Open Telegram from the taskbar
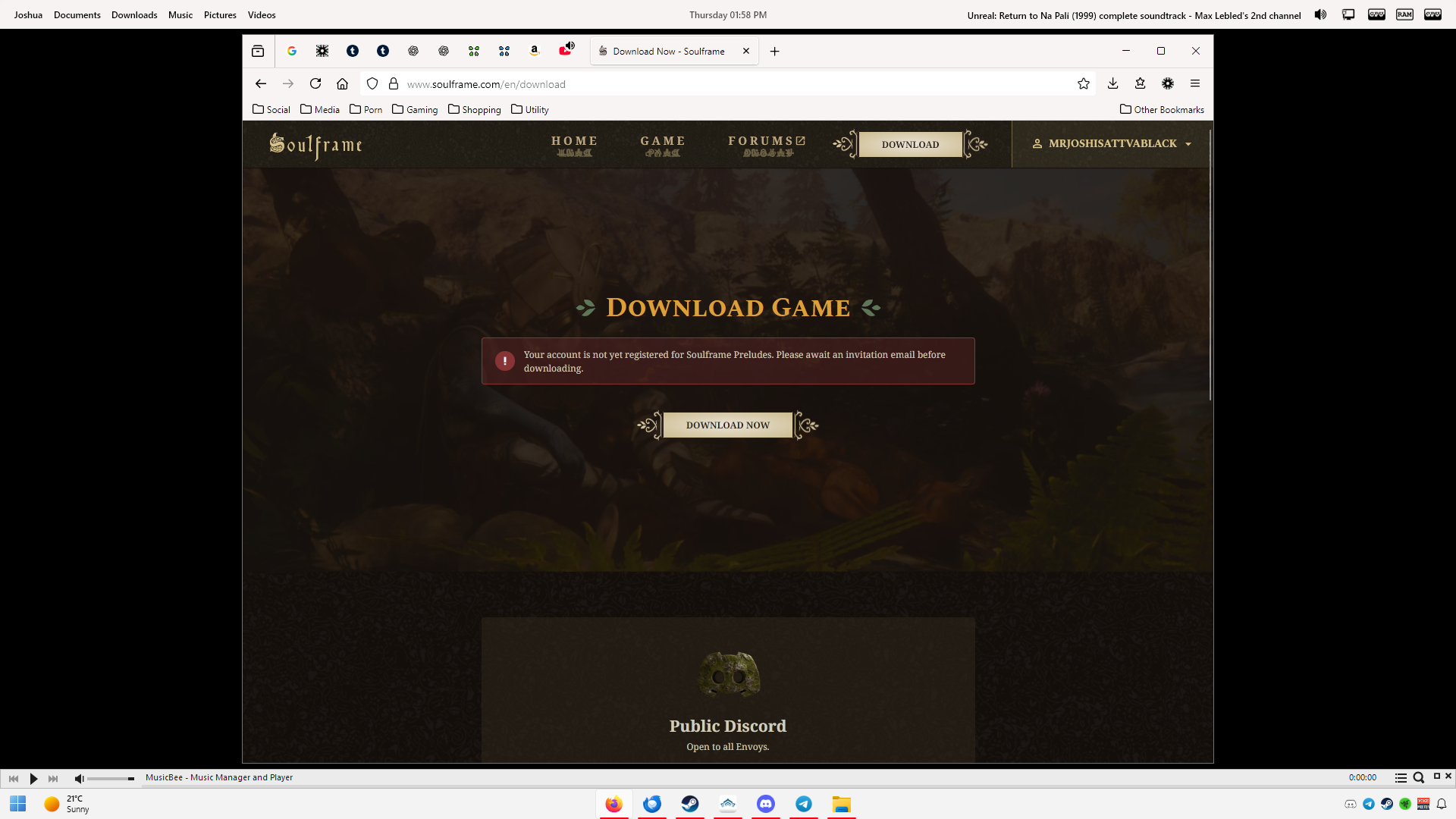This screenshot has height=819, width=1456. coord(804,804)
